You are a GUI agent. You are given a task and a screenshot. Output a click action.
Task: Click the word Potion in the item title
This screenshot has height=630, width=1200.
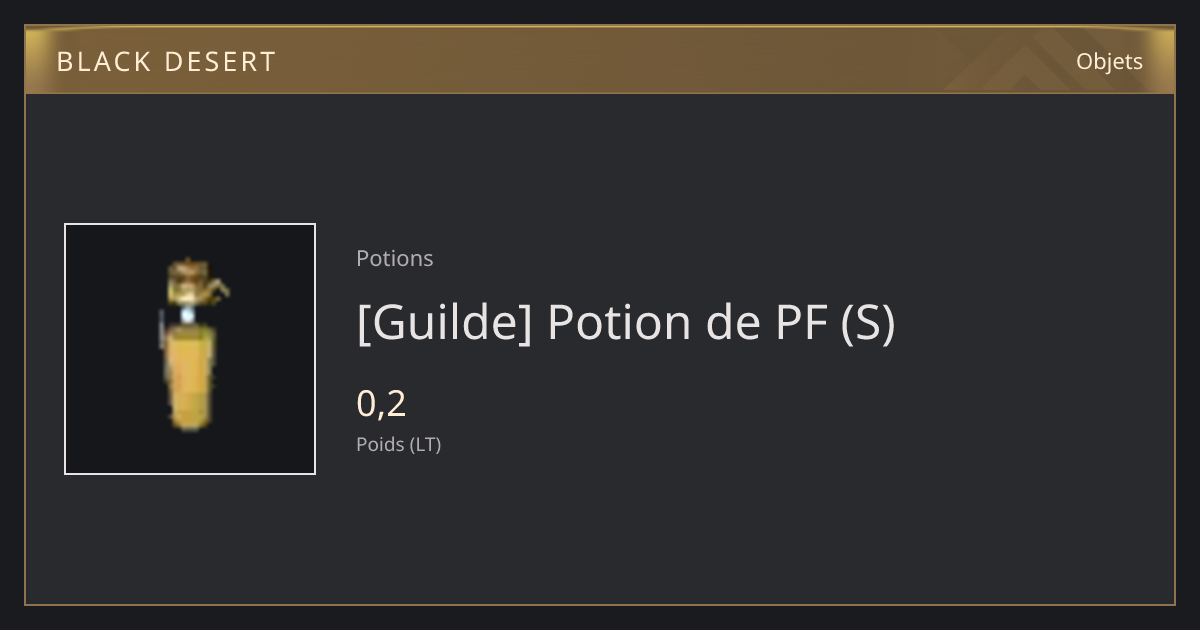coord(621,322)
